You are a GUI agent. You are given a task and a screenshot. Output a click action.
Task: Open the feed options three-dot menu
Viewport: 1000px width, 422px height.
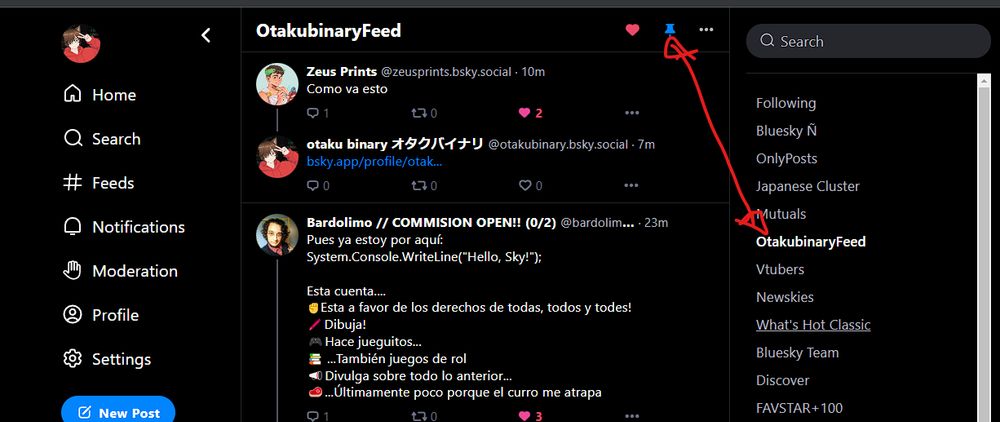(706, 29)
